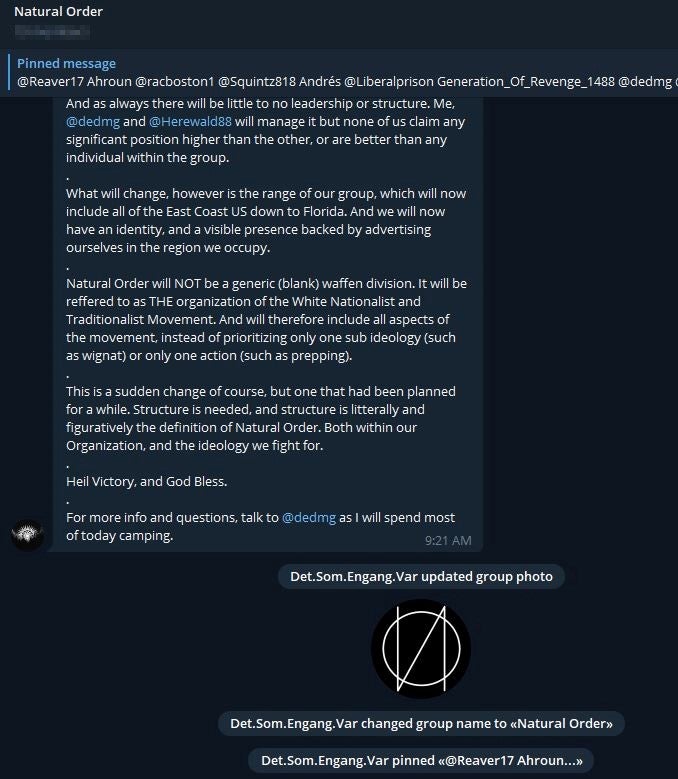
Task: Click the blurred member count under the title
Action: tap(52, 32)
